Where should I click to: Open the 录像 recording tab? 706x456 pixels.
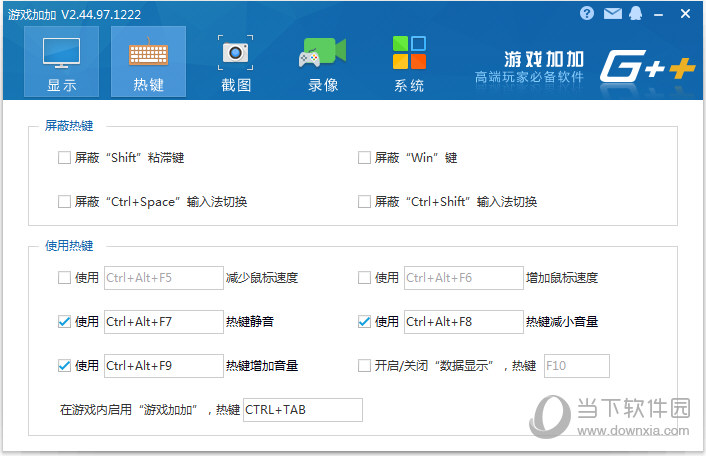[x=323, y=63]
